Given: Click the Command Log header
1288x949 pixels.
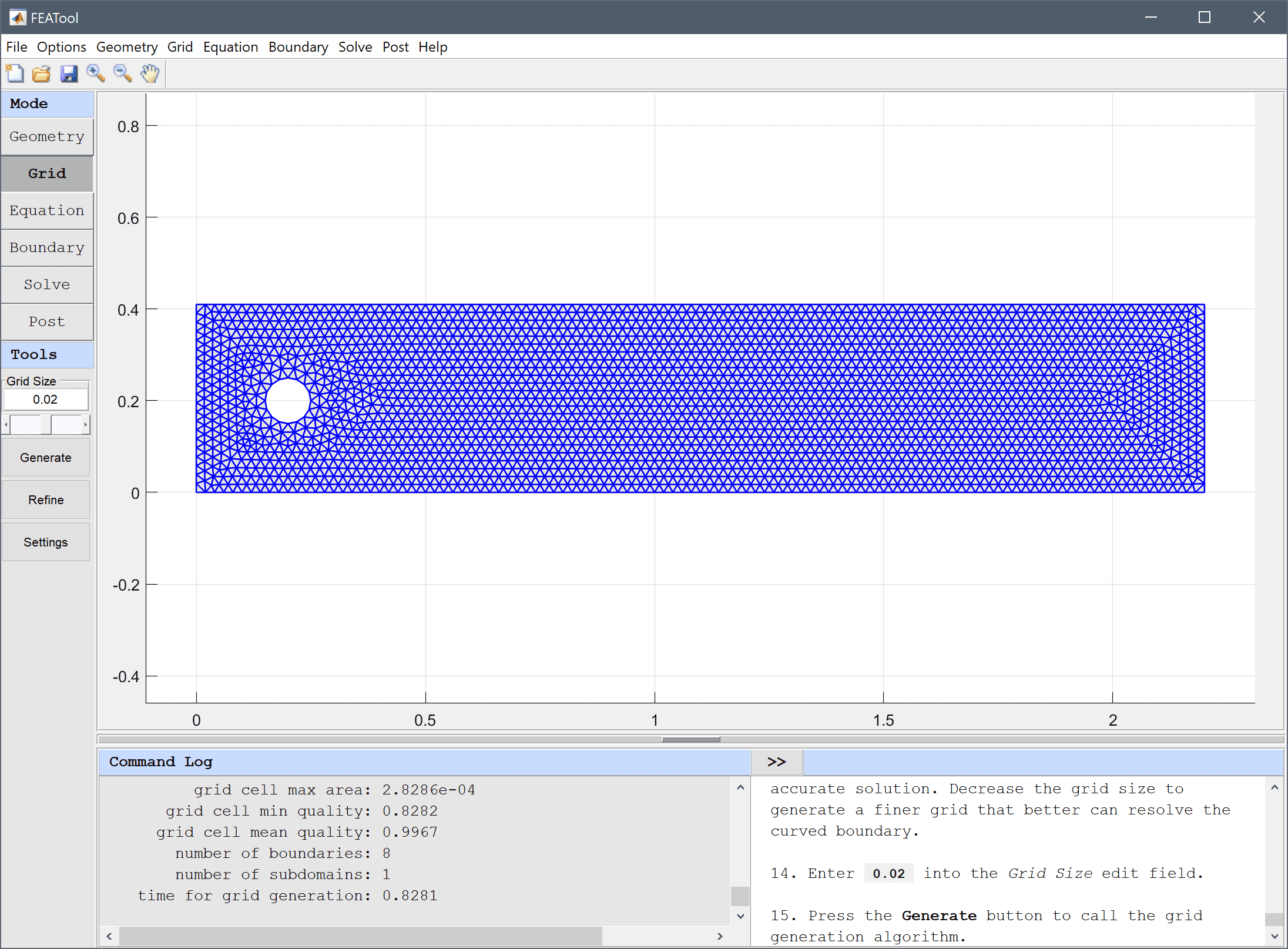Looking at the screenshot, I should (x=425, y=762).
